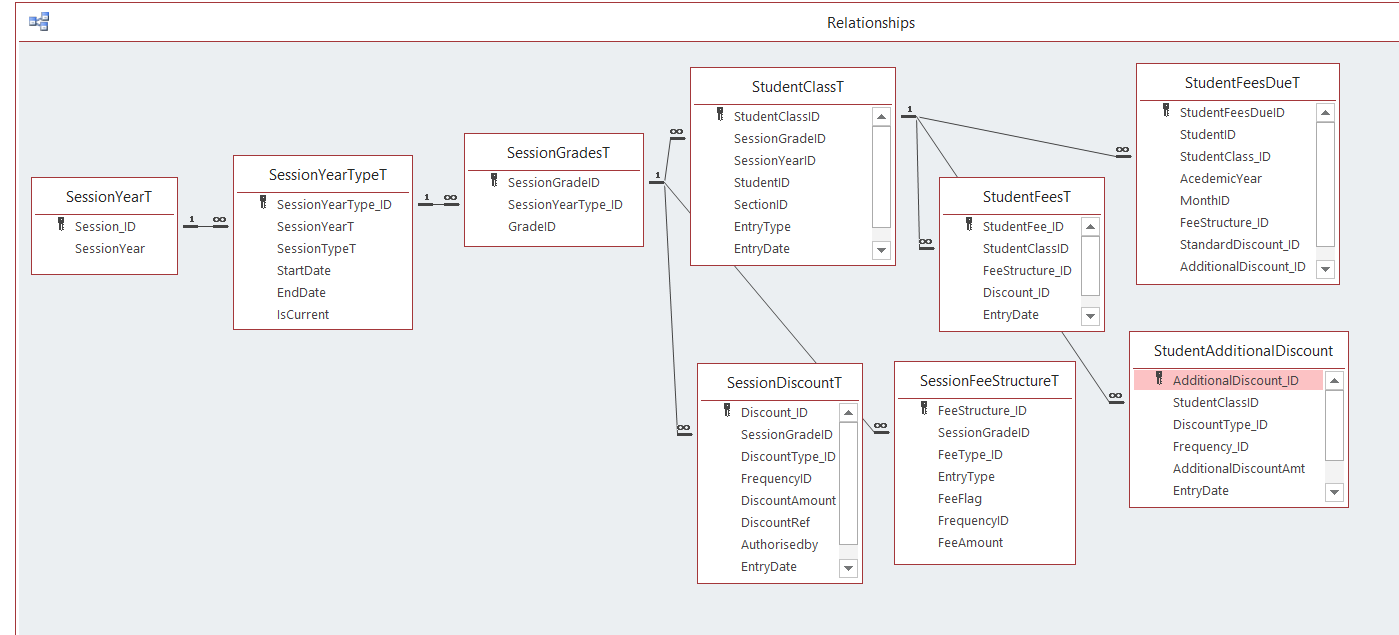Viewport: 1399px width, 635px height.
Task: Select the StudentFeesDueT table title
Action: click(x=1242, y=83)
